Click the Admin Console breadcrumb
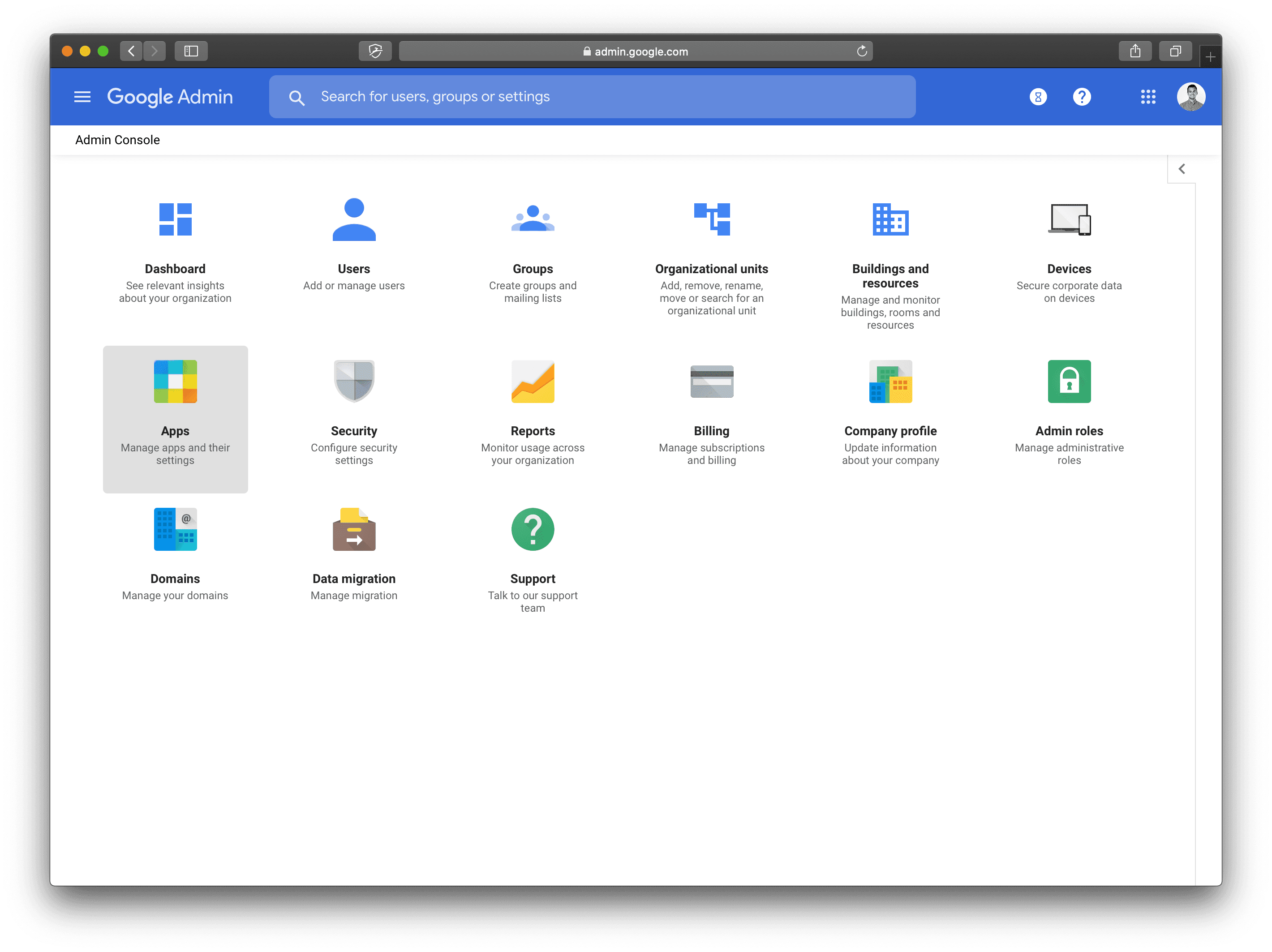The height and width of the screenshot is (952, 1272). pyautogui.click(x=117, y=140)
